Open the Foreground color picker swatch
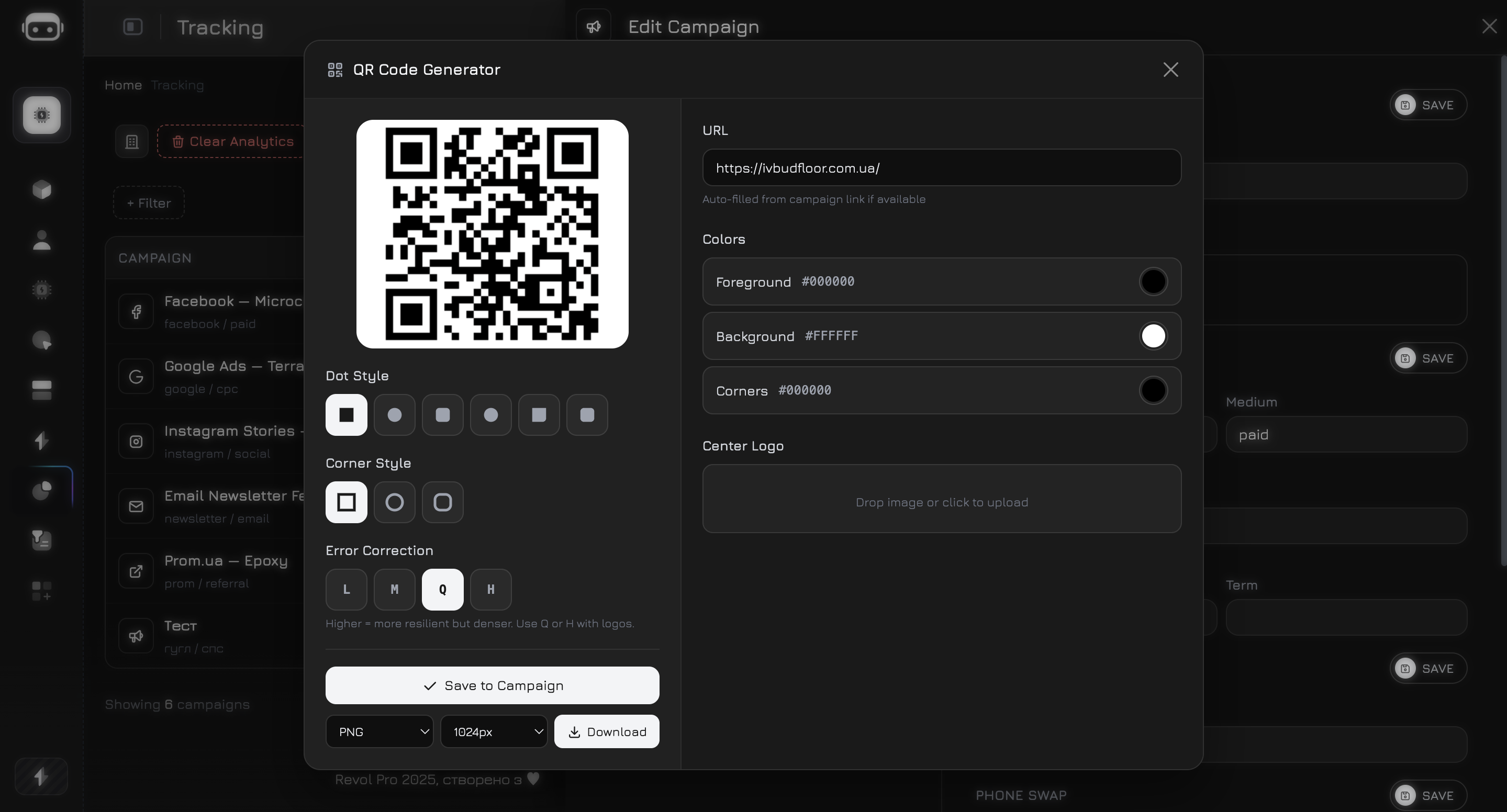The image size is (1507, 812). coord(1153,282)
